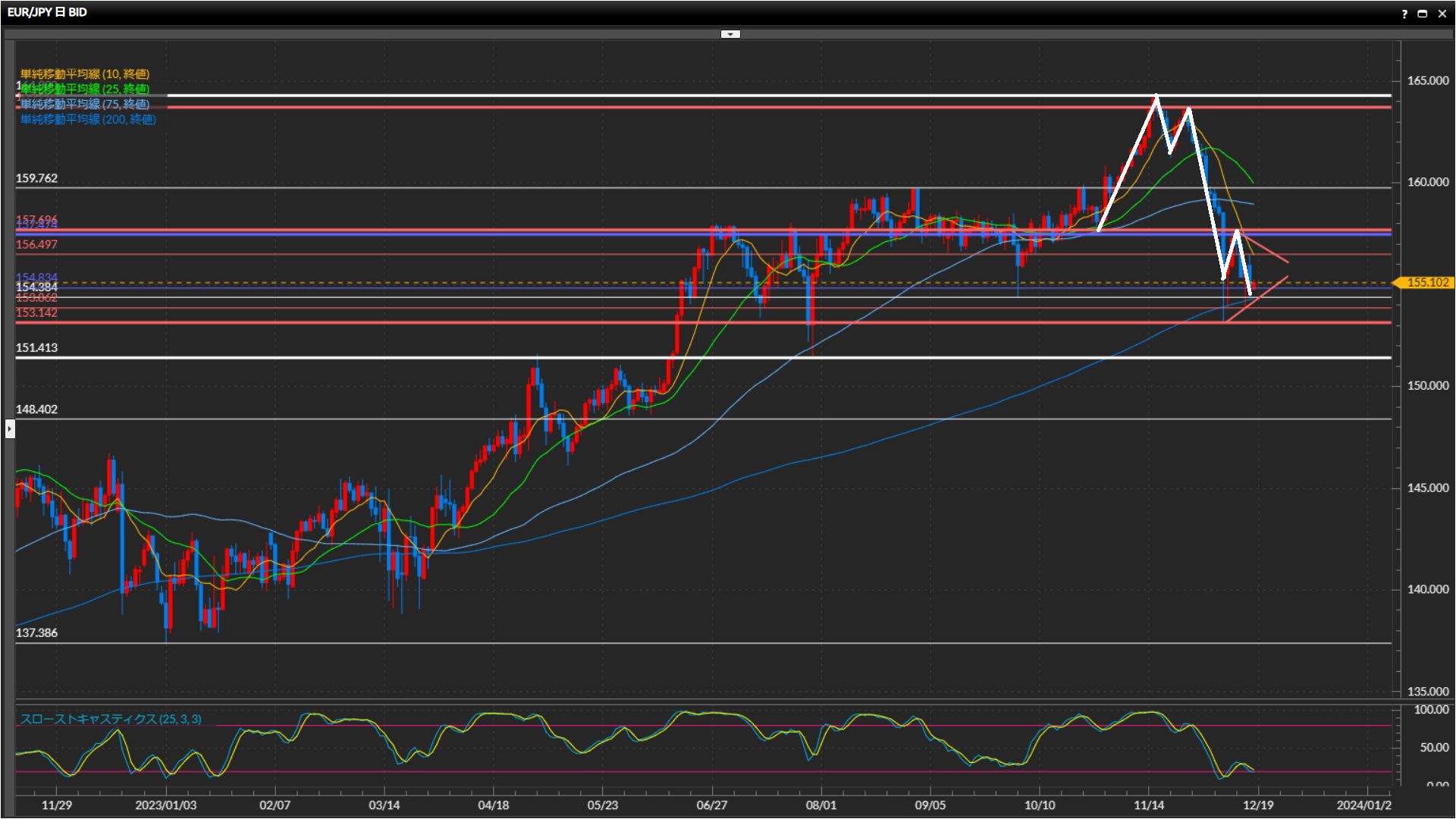Select the 10-period simple moving average label
The width and height of the screenshot is (1456, 819).
pyautogui.click(x=85, y=74)
